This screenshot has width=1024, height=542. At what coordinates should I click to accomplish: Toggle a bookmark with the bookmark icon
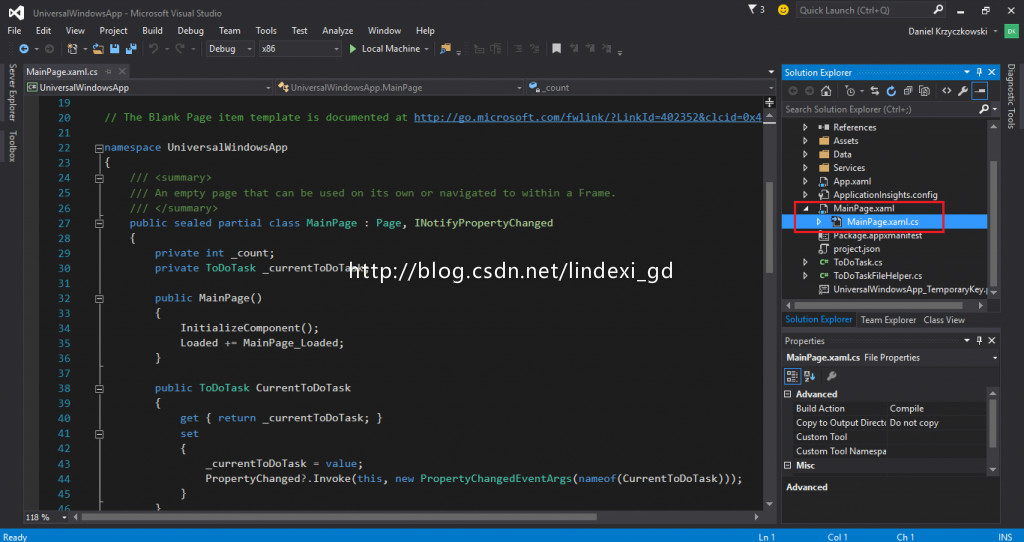click(556, 49)
